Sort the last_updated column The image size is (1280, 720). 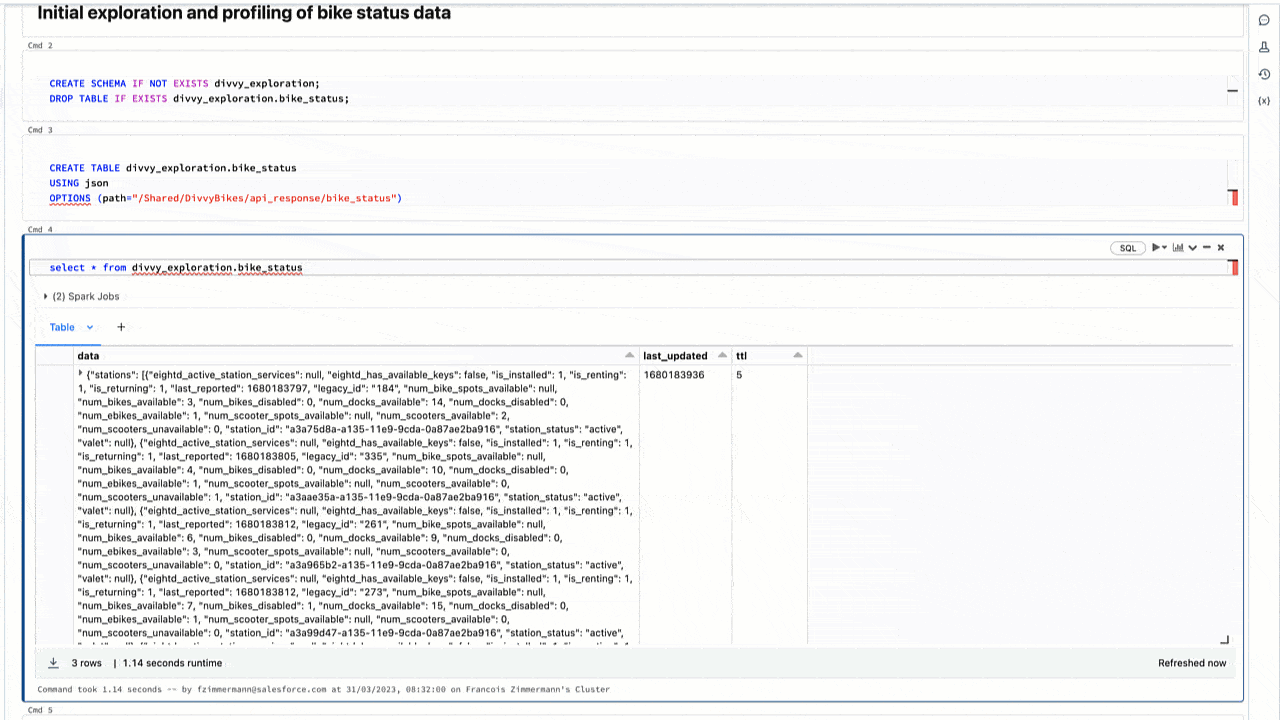click(x=722, y=355)
